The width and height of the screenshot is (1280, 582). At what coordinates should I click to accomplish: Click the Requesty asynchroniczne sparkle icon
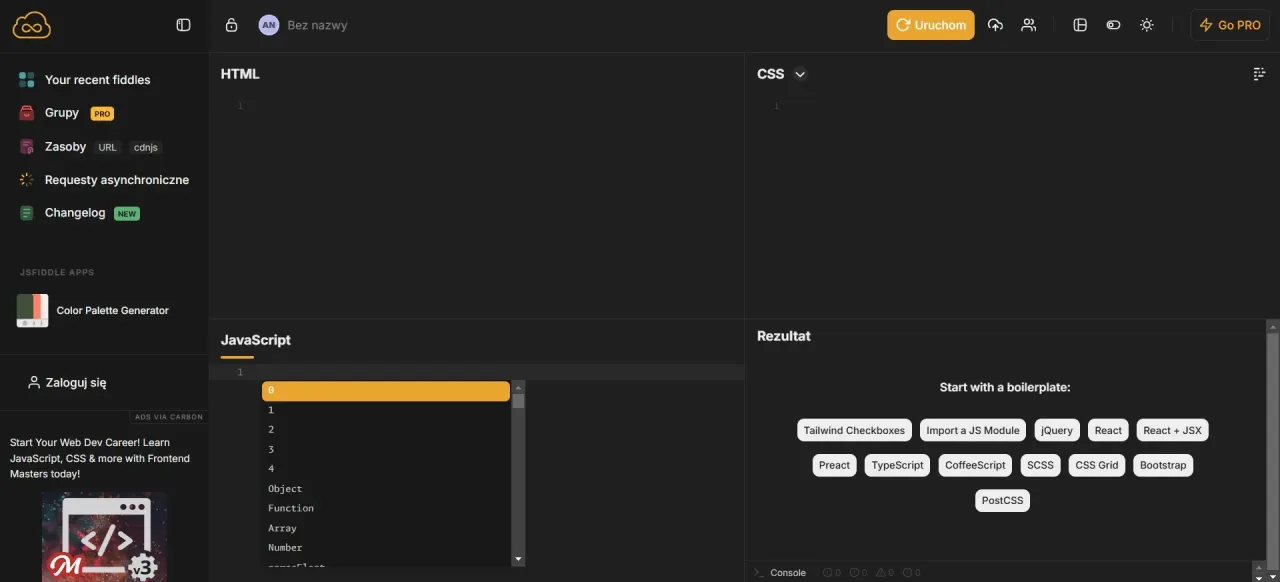pyautogui.click(x=24, y=179)
